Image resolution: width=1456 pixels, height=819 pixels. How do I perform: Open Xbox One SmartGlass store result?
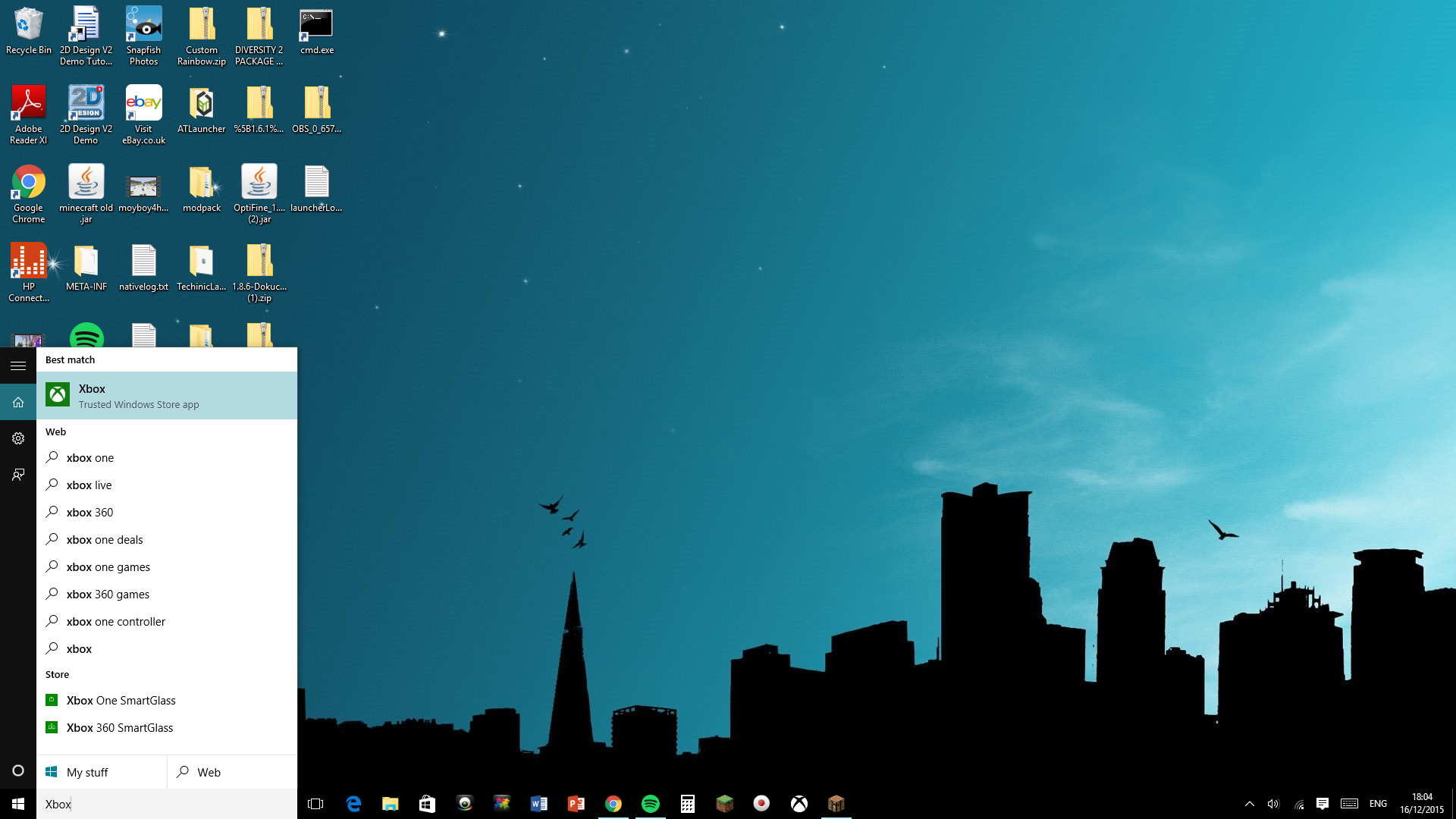pyautogui.click(x=167, y=700)
